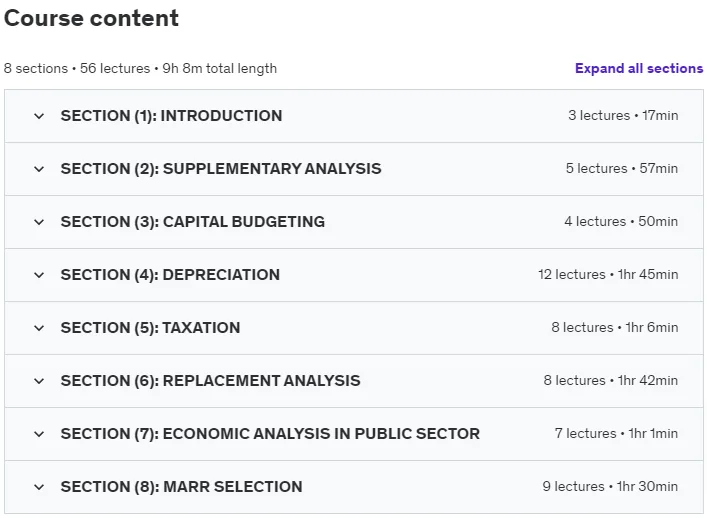Open the SECTION (5): TAXATION title

point(150,328)
